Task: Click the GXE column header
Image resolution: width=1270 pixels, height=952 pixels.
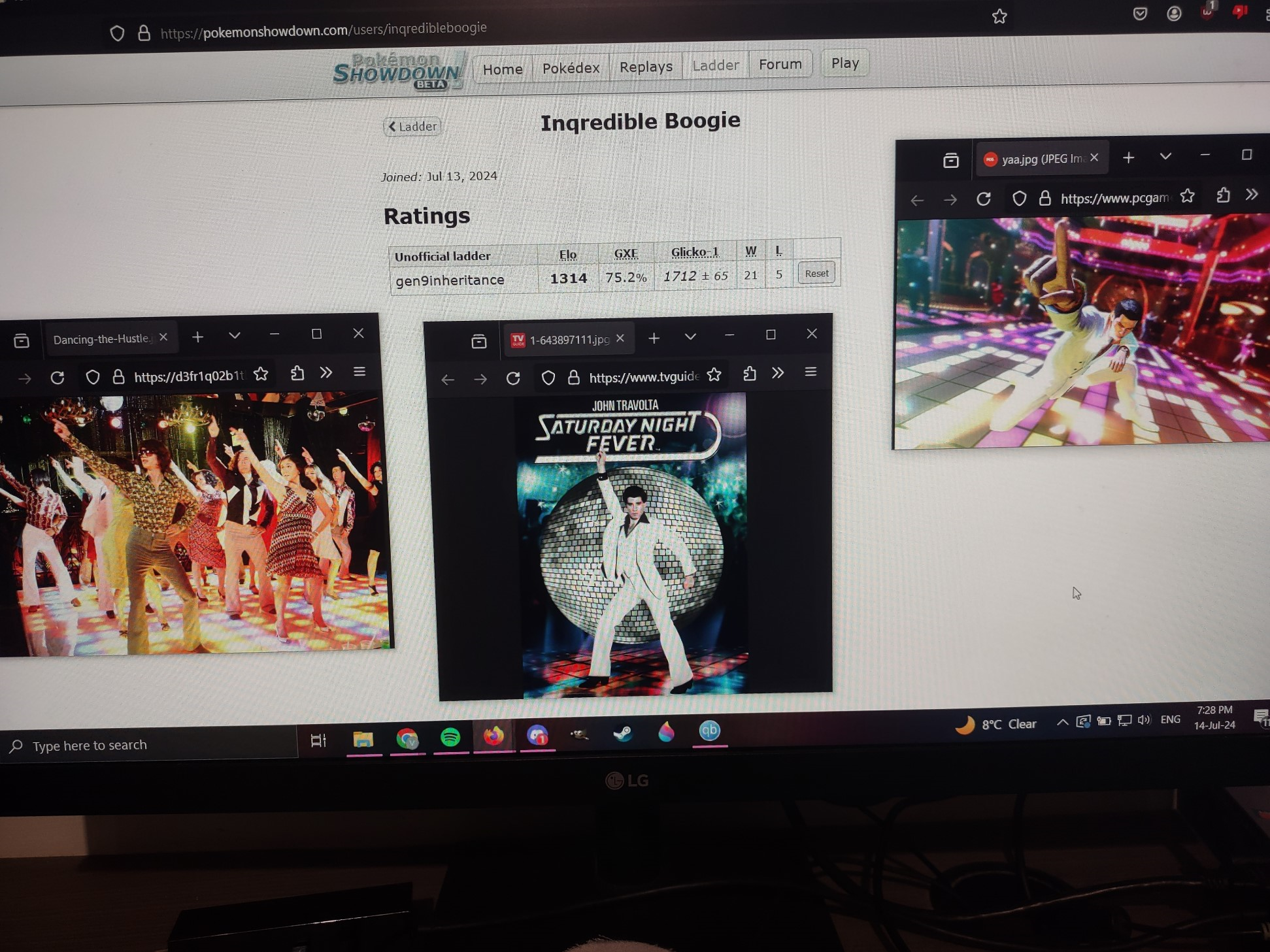Action: click(x=626, y=253)
